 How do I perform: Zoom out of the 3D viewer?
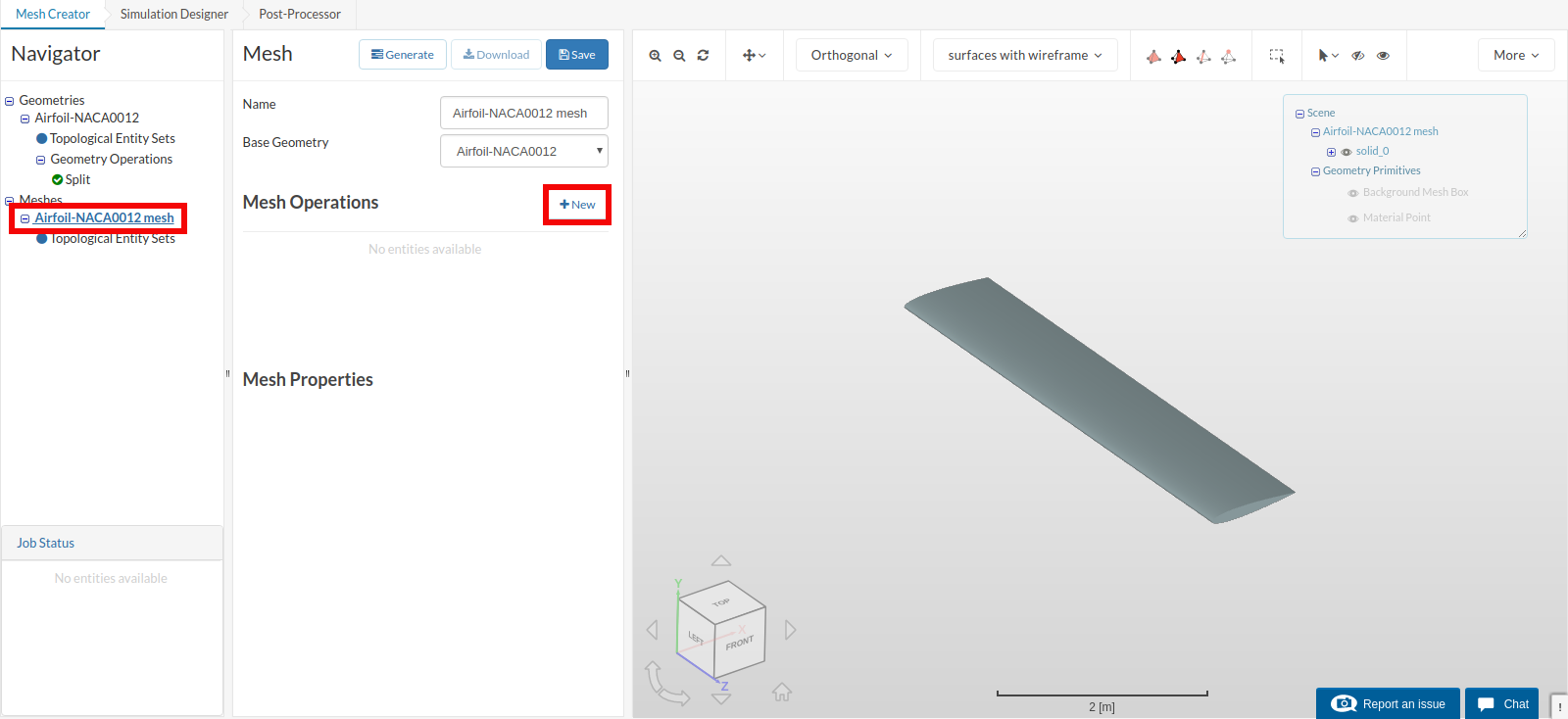click(679, 56)
